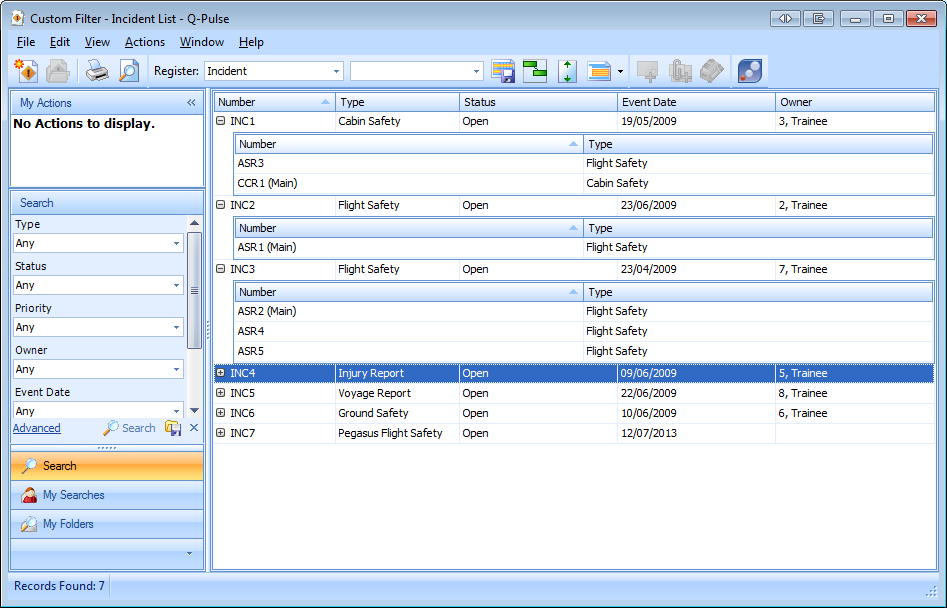Viewport: 947px width, 608px height.
Task: Collapse the INC1 row
Action: pos(220,121)
